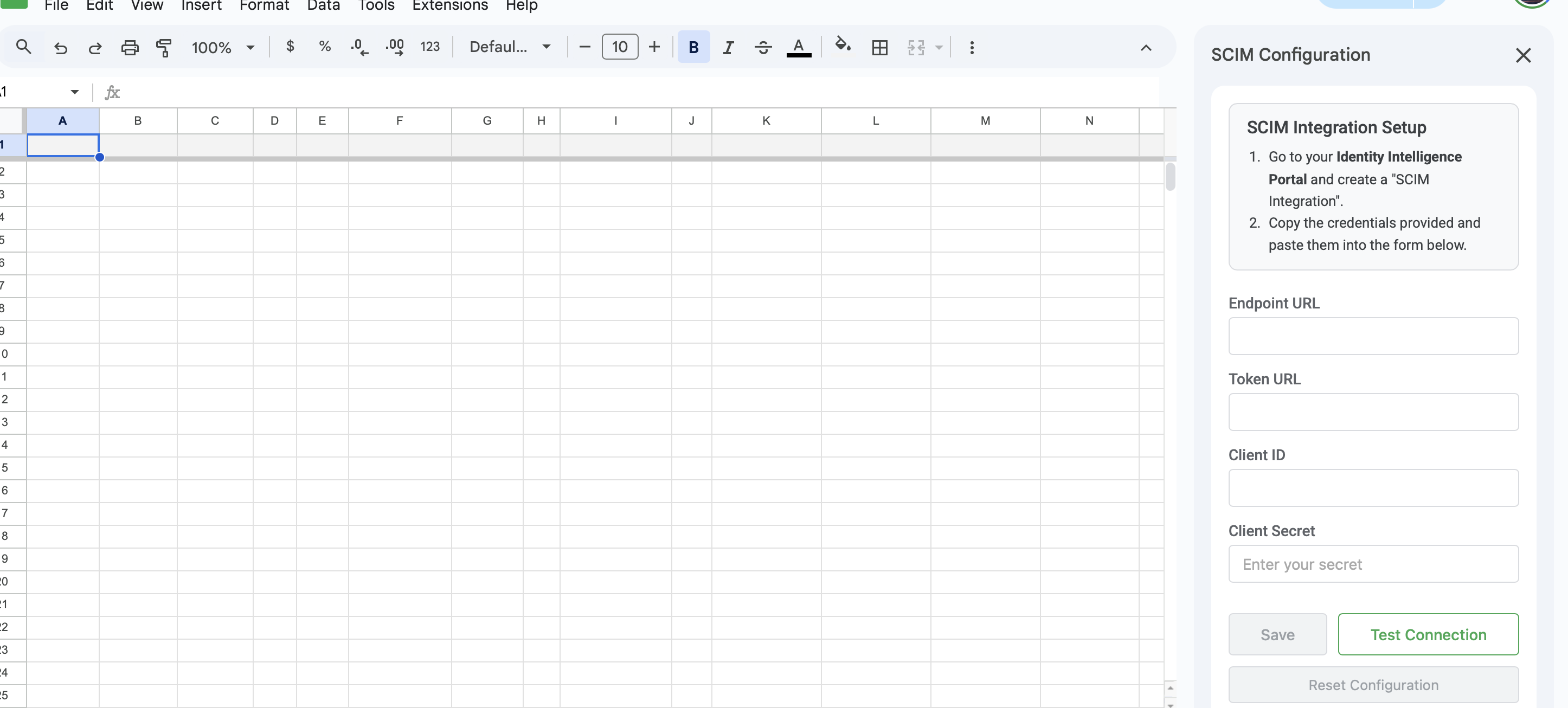This screenshot has width=1568, height=708.
Task: Open the 100% zoom dropdown
Action: tap(223, 47)
